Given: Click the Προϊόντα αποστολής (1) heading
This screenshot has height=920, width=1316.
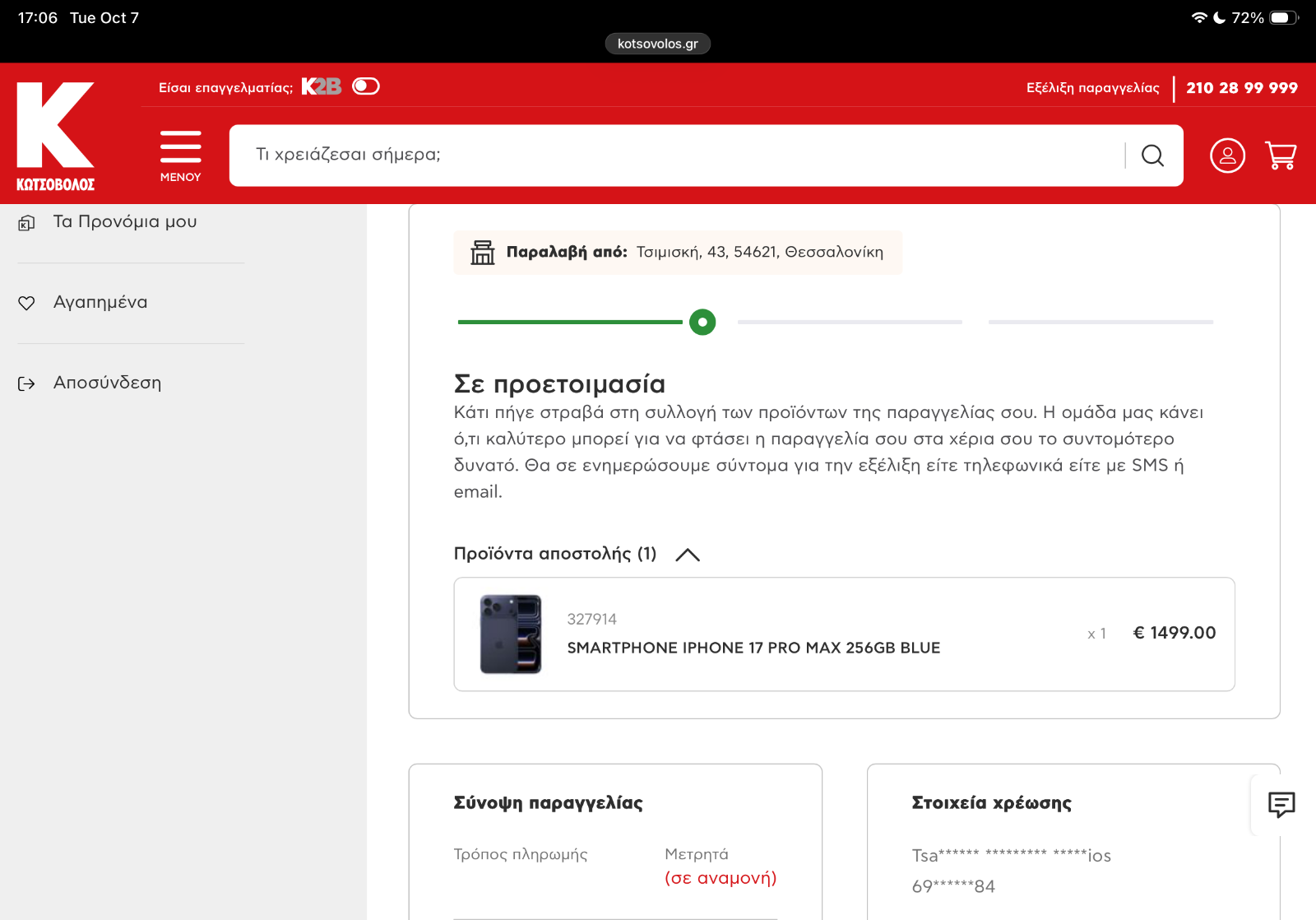Looking at the screenshot, I should pyautogui.click(x=554, y=554).
